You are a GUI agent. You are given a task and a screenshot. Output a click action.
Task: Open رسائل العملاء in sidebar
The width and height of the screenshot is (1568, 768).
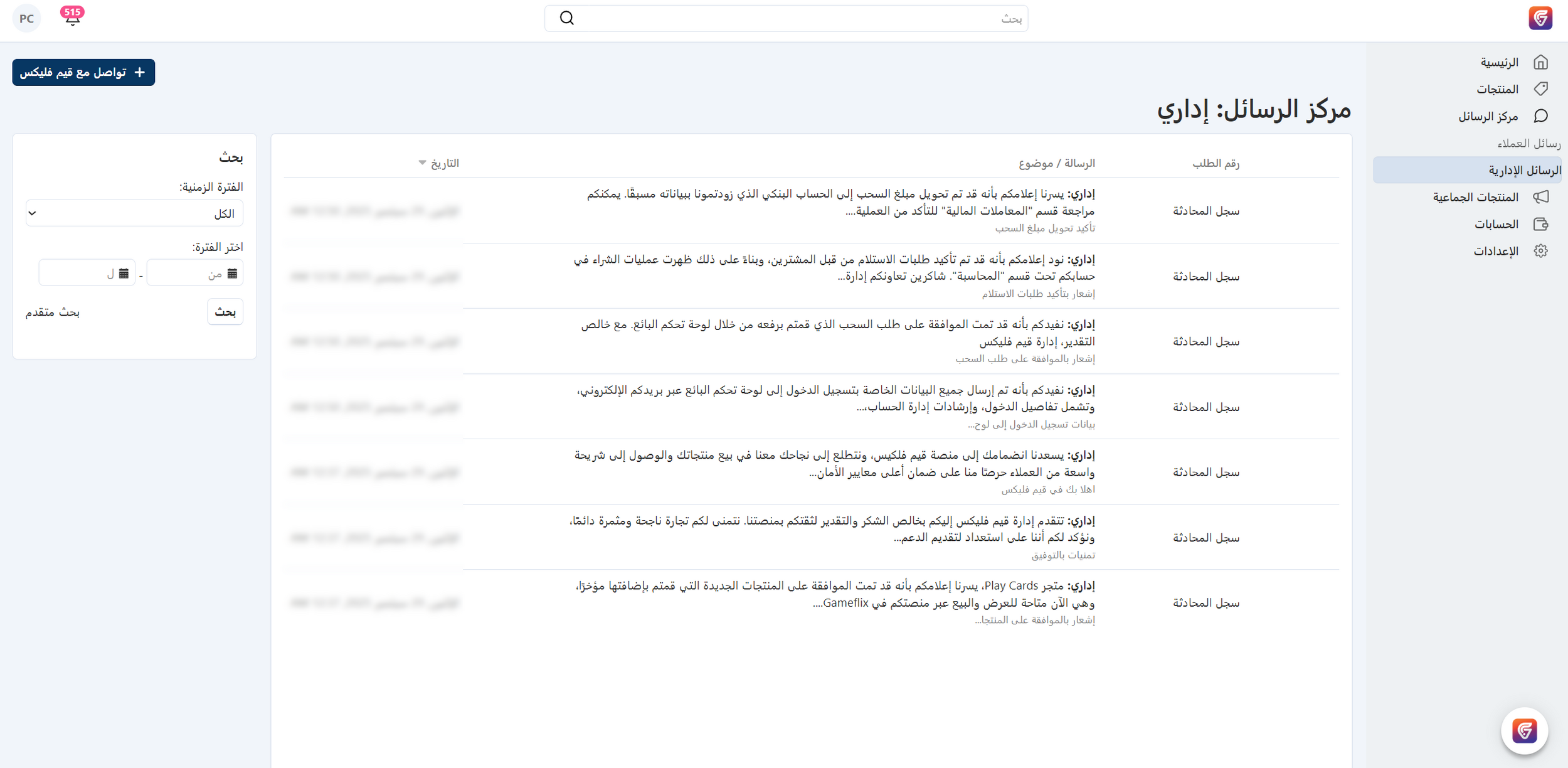tap(1528, 144)
